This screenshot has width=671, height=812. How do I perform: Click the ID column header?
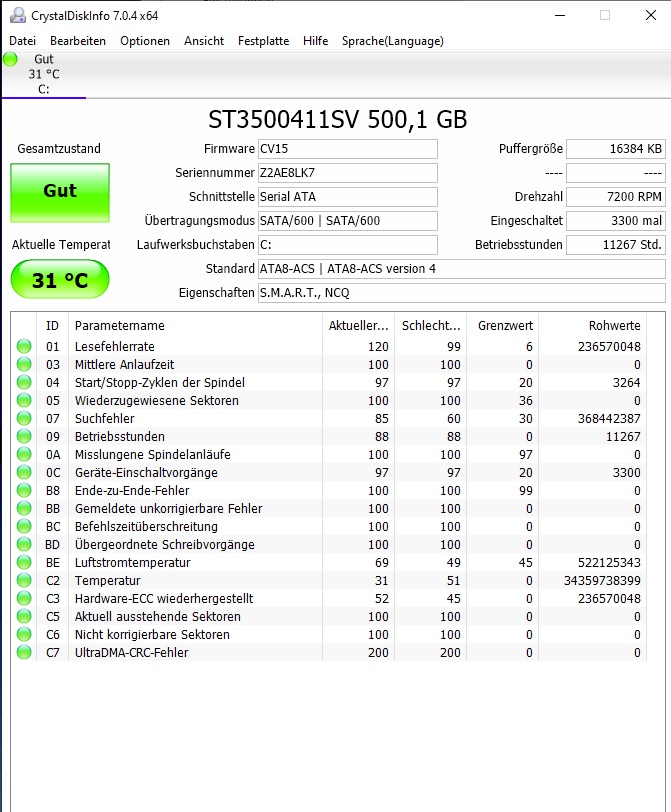tap(52, 326)
